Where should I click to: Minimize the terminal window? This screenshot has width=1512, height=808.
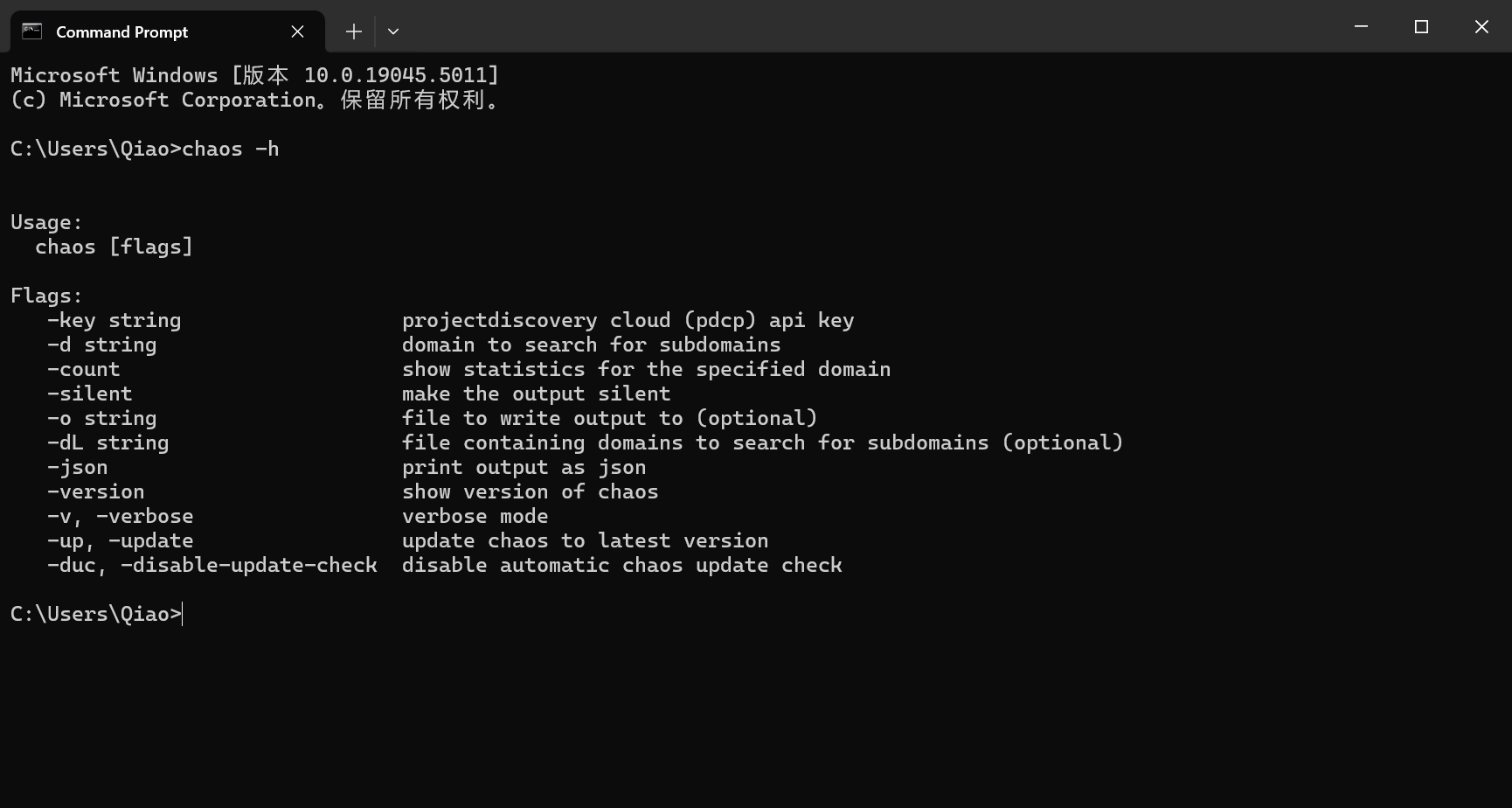click(x=1361, y=27)
